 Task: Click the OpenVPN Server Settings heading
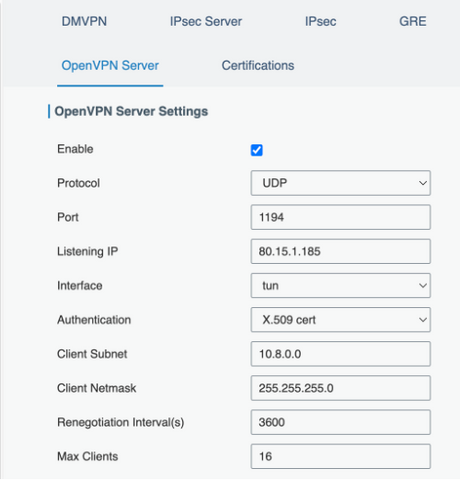click(131, 111)
